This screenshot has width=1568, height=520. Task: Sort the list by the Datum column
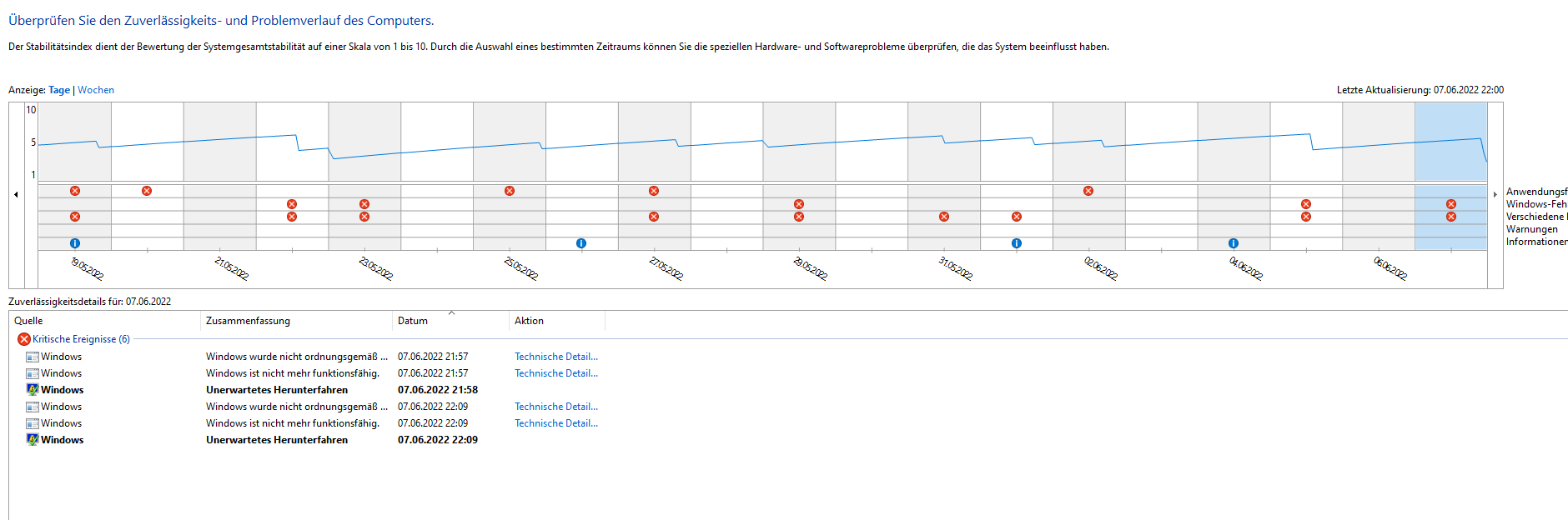(x=450, y=321)
